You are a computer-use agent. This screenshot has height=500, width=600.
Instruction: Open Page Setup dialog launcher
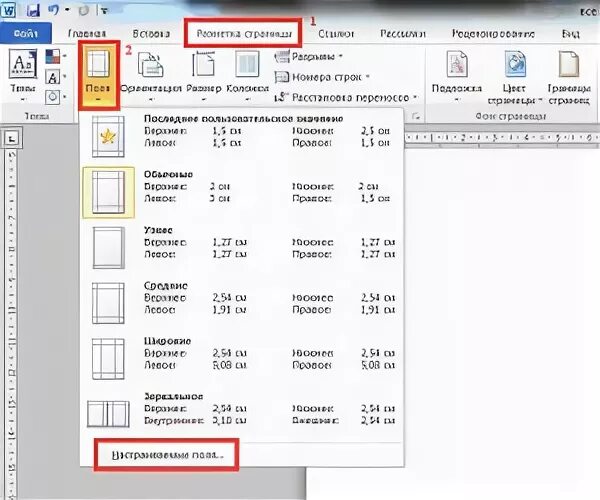(416, 116)
